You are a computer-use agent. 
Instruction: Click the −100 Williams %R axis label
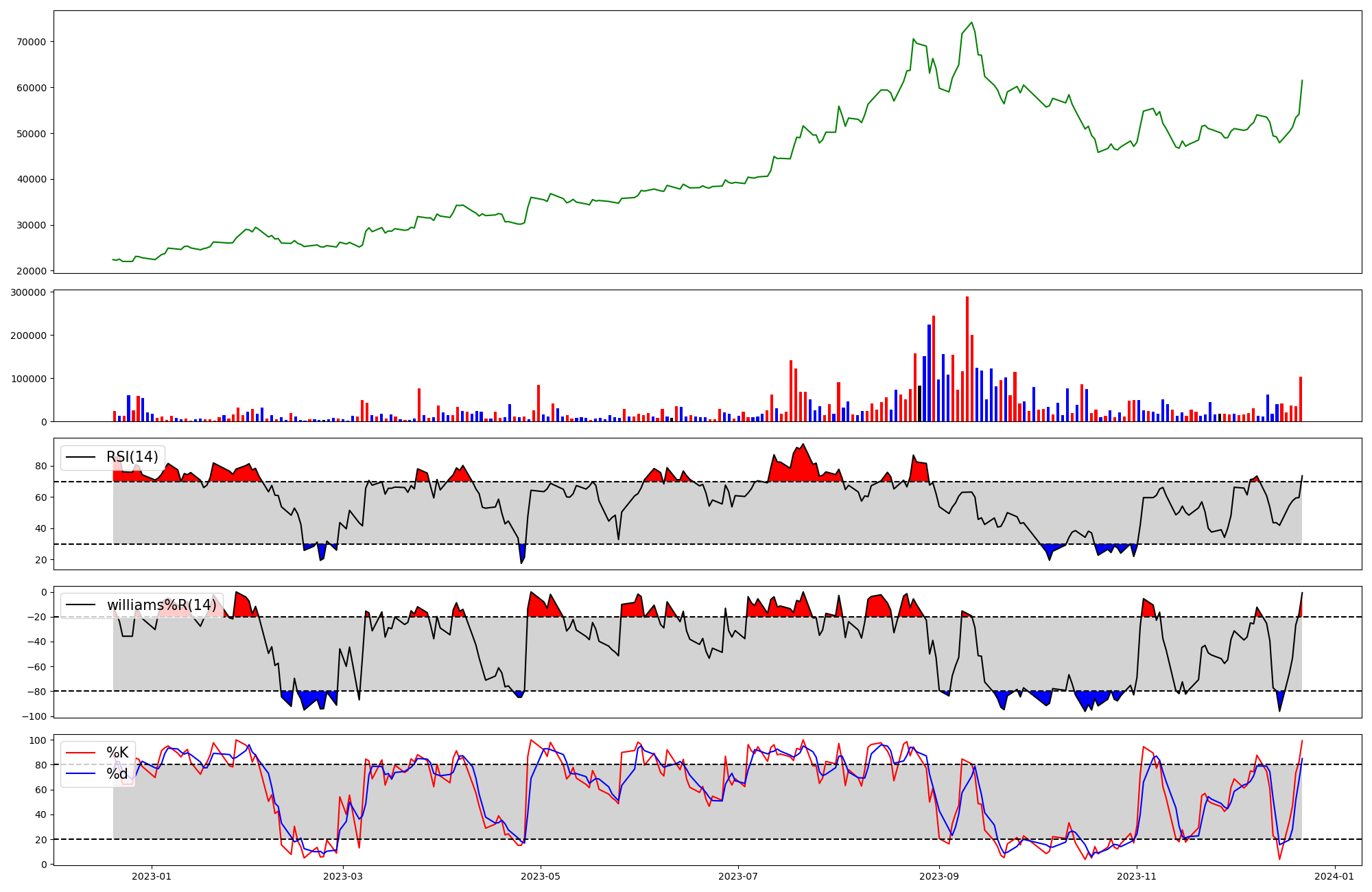coord(34,716)
